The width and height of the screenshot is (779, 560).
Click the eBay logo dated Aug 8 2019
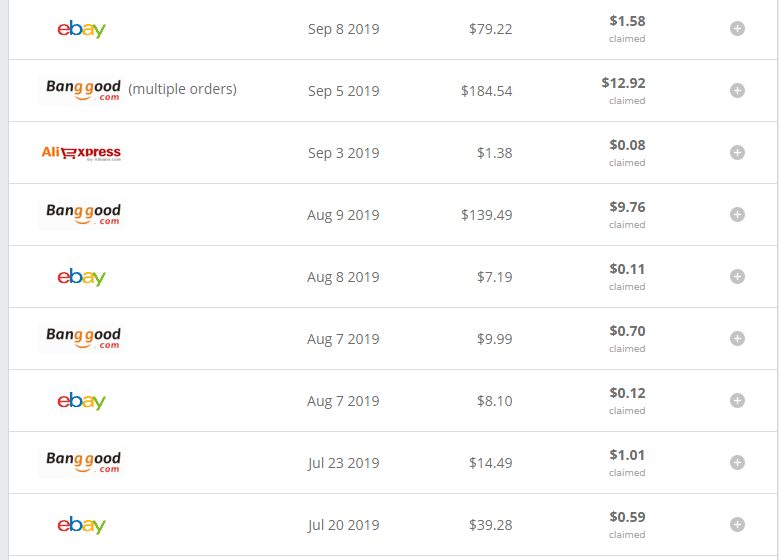(x=81, y=277)
